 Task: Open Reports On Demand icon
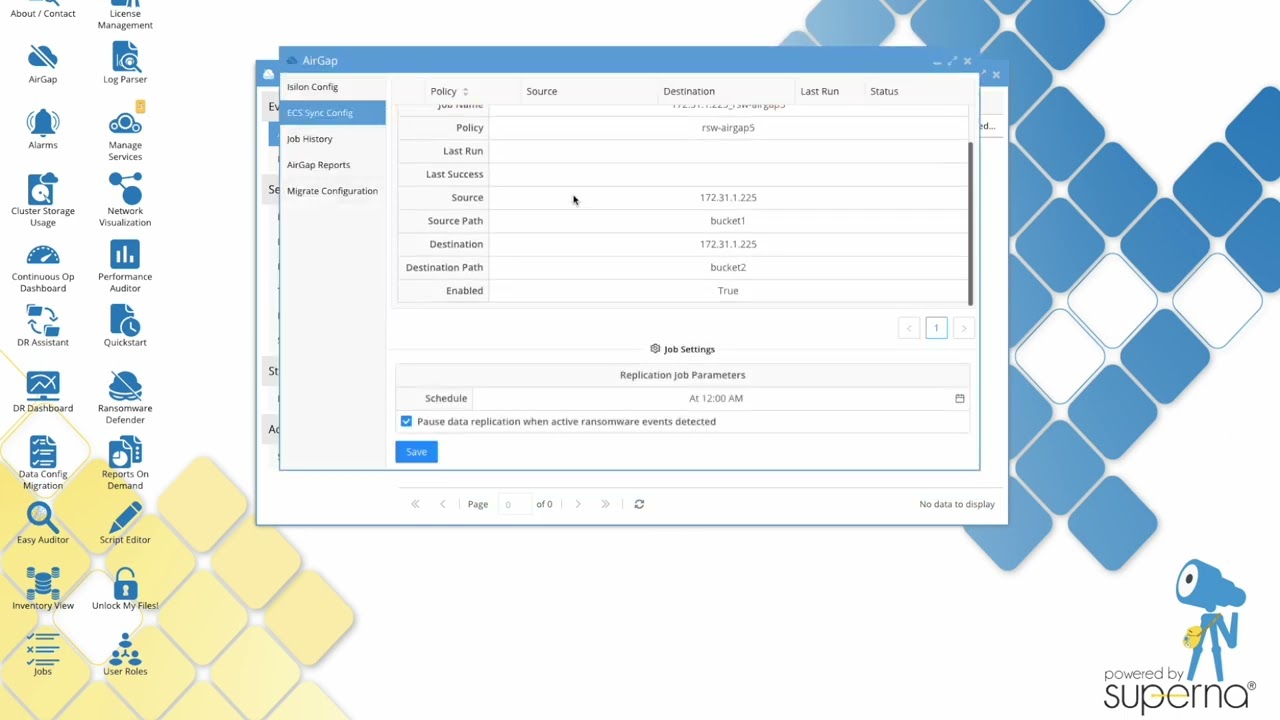click(125, 464)
